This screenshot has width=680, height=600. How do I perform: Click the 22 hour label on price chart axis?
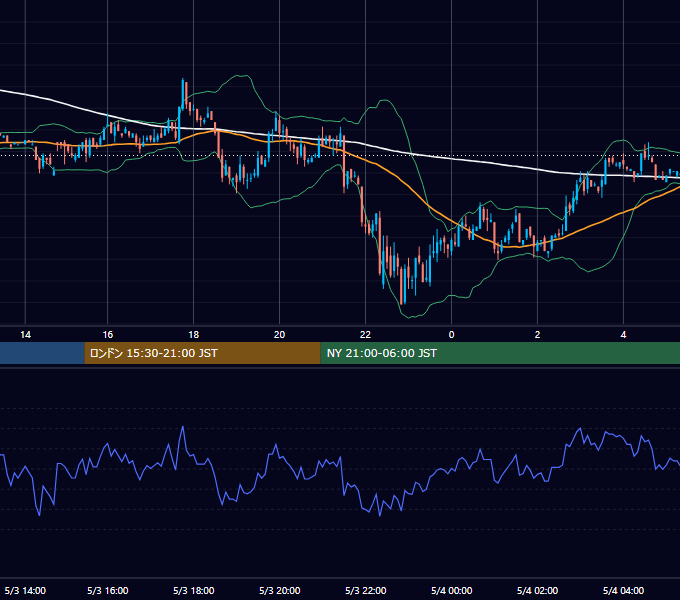365,335
